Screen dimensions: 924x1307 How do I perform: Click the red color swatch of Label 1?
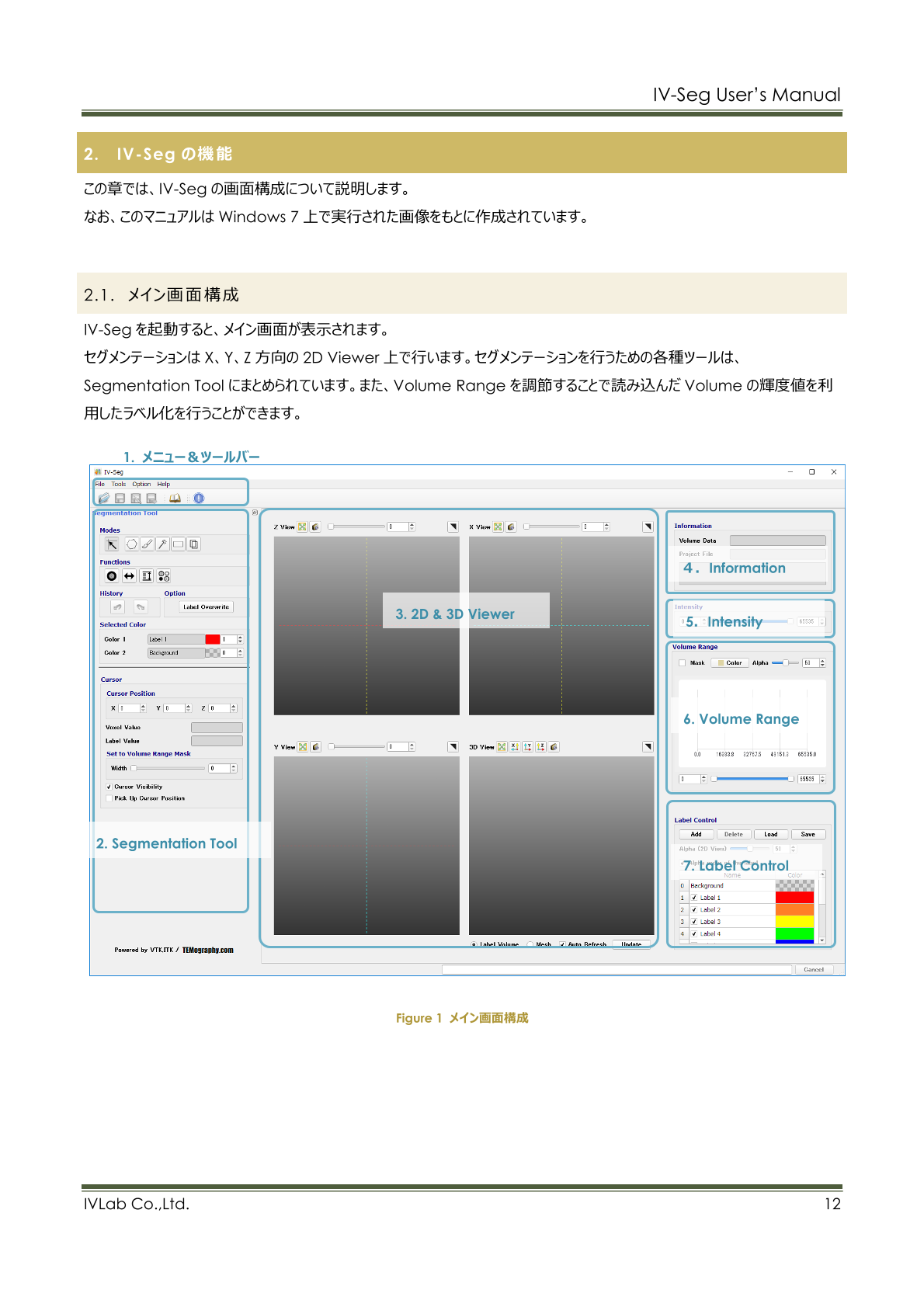pyautogui.click(x=794, y=898)
